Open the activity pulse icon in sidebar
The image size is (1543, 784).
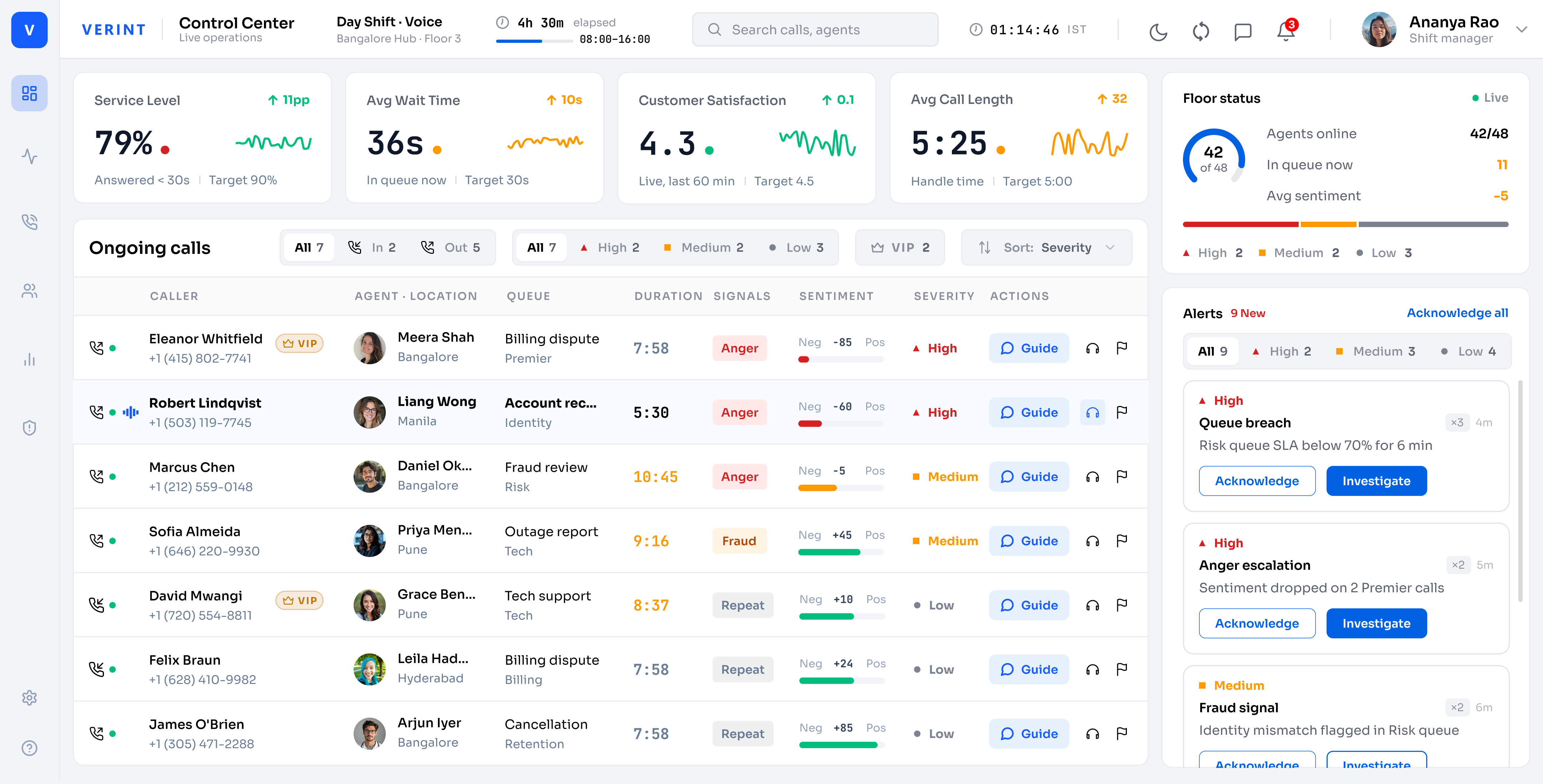(x=29, y=157)
